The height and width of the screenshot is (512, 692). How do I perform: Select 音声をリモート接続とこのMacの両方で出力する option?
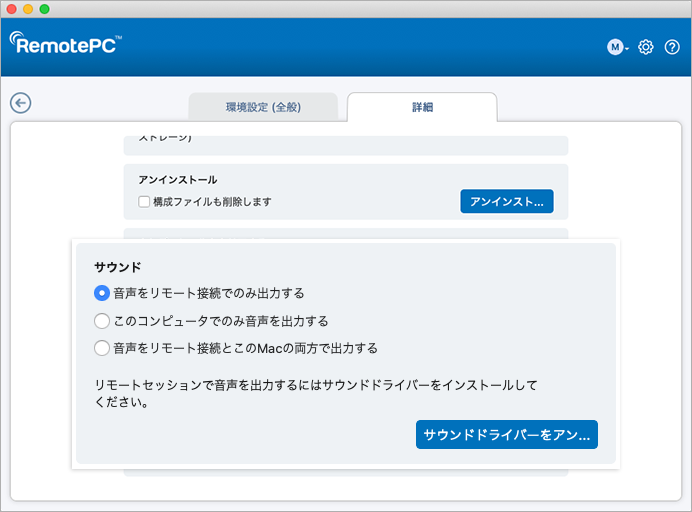(x=101, y=348)
